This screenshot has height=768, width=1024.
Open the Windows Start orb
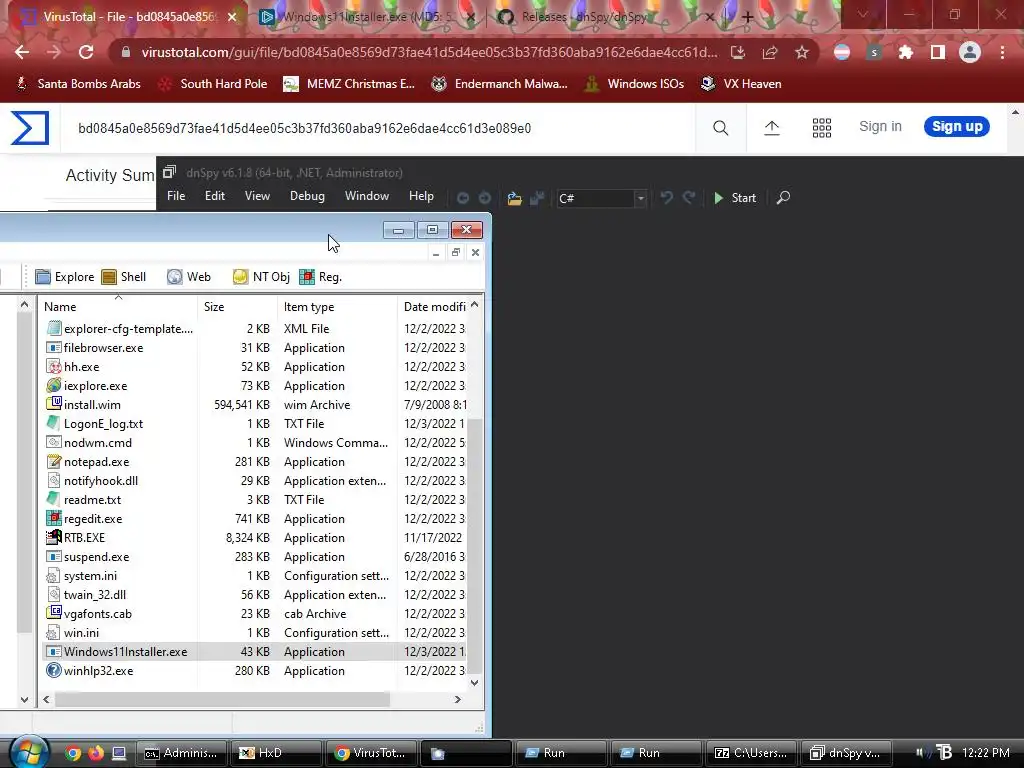[27, 752]
